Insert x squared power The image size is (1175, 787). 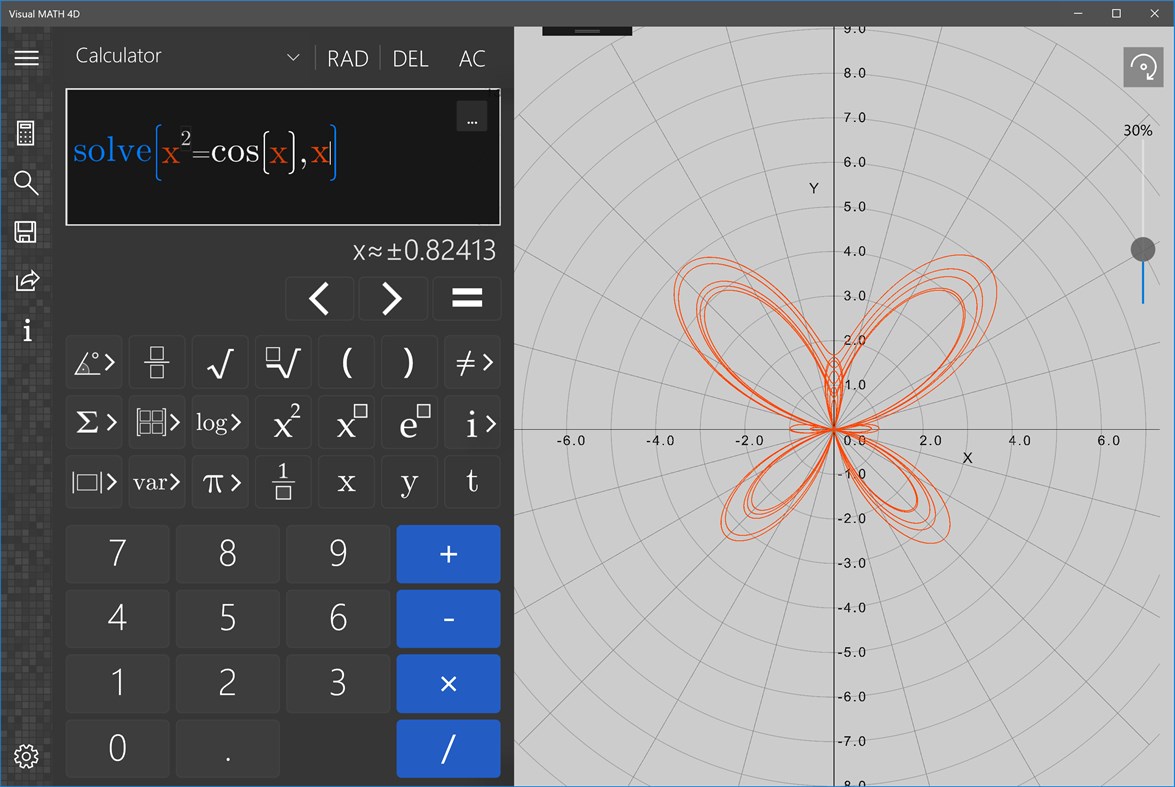click(x=283, y=423)
